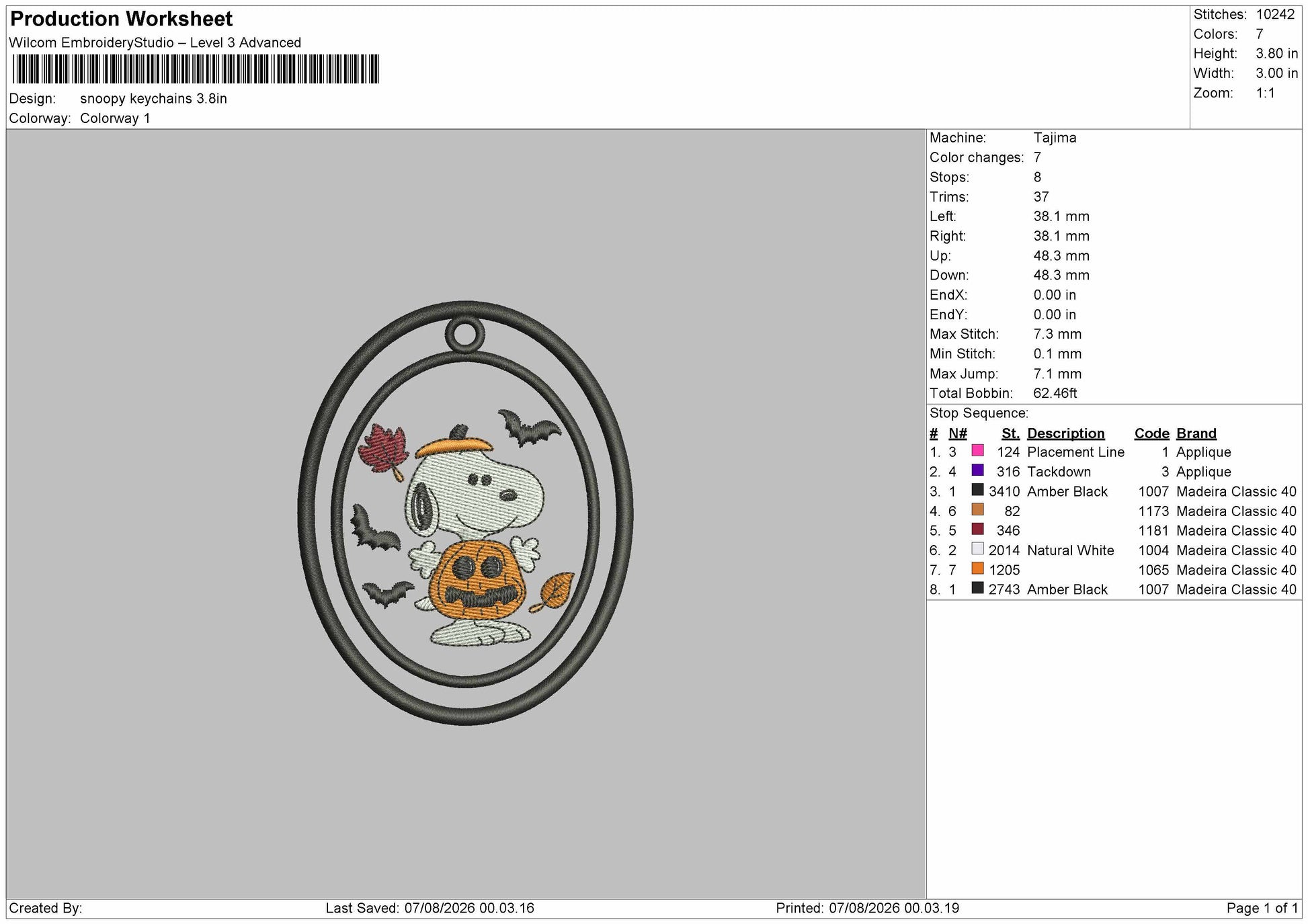Screen dimensions: 1308x924
Task: Select the "St." column header
Action: point(1010,434)
